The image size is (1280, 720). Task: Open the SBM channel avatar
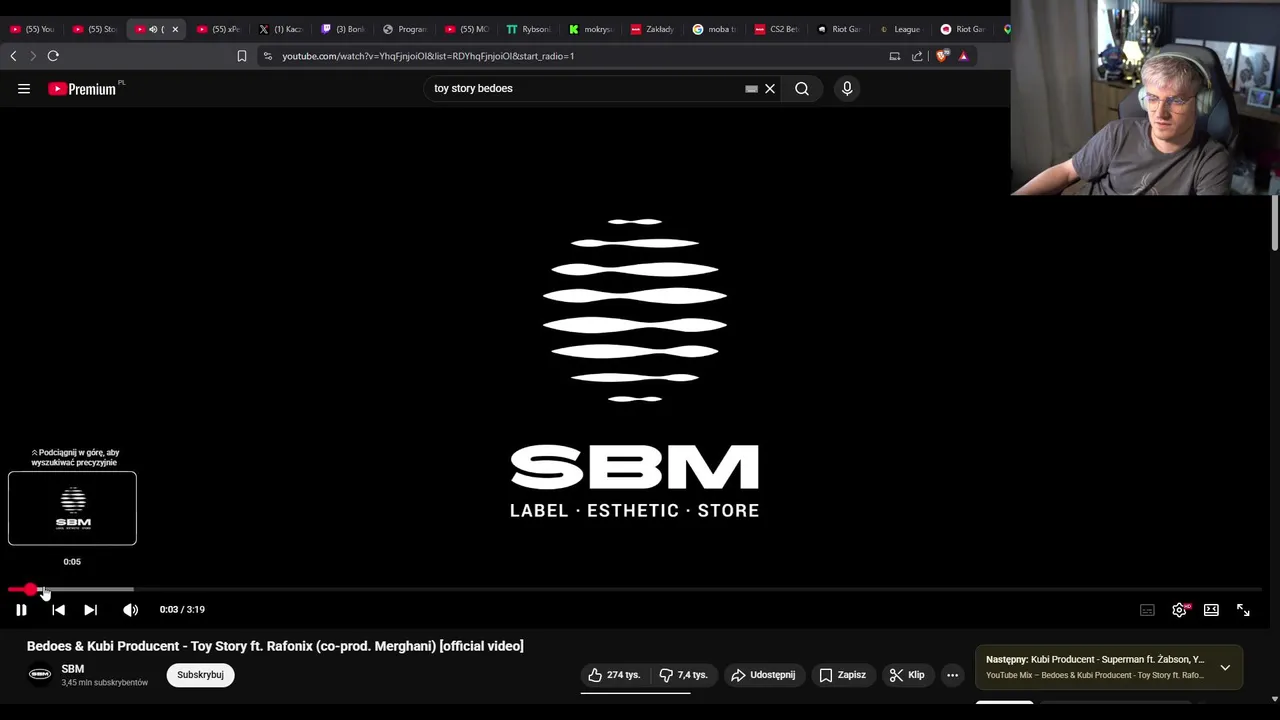click(x=40, y=675)
